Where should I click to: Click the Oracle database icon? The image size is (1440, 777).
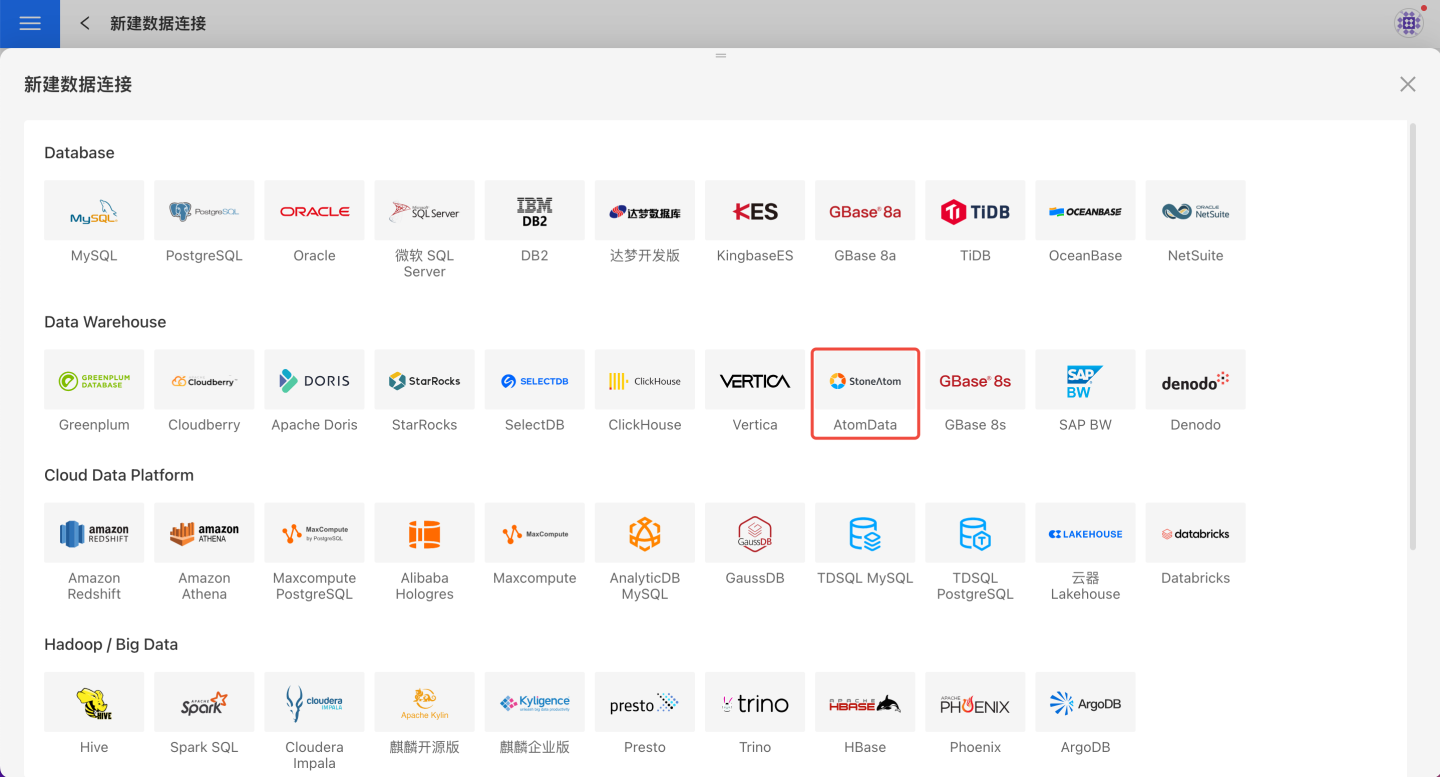(314, 211)
